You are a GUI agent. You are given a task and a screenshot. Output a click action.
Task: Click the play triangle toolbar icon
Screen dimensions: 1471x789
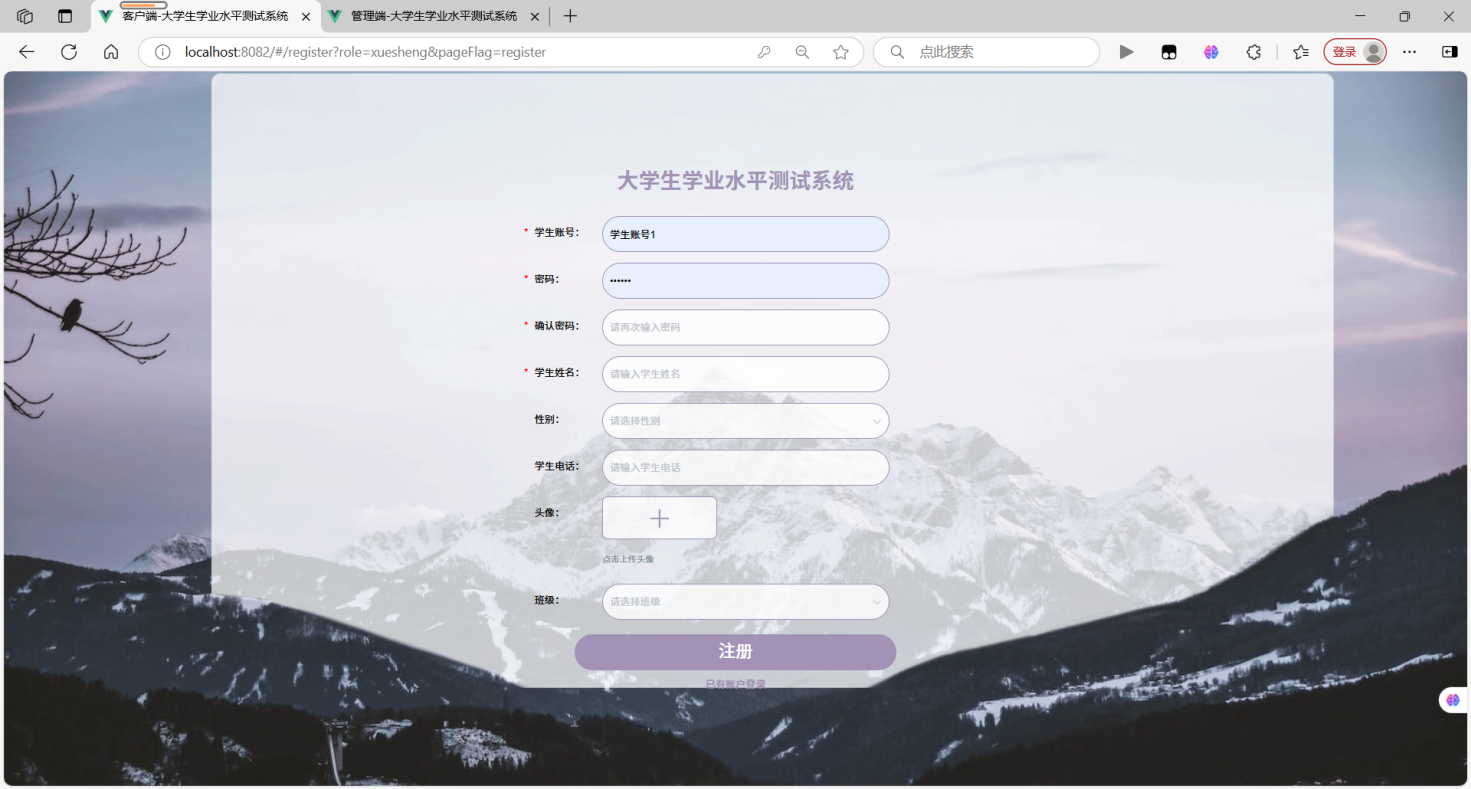pyautogui.click(x=1127, y=52)
